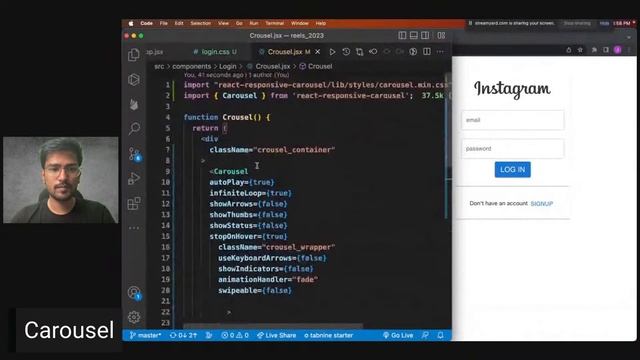Open the Accounts icon in activity bar

(x=134, y=293)
